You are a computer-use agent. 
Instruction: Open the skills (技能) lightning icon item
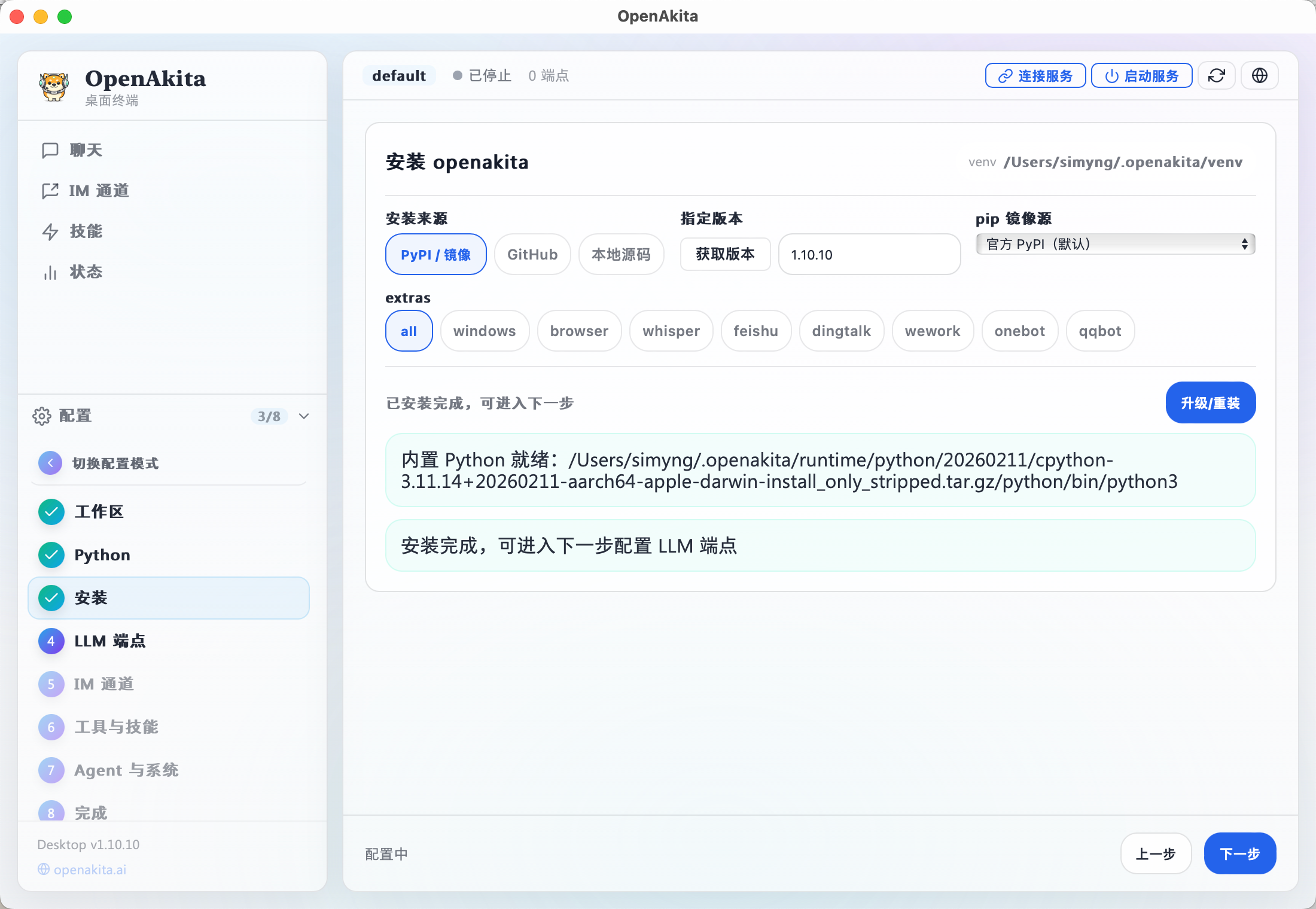[x=86, y=231]
